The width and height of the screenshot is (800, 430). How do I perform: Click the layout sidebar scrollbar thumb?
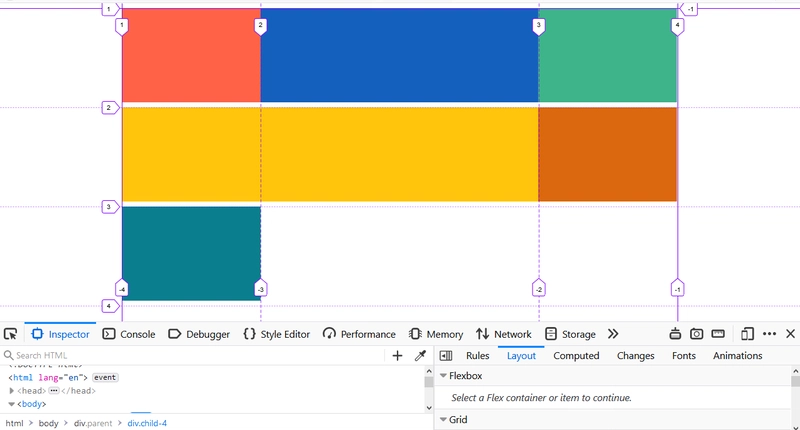795,381
